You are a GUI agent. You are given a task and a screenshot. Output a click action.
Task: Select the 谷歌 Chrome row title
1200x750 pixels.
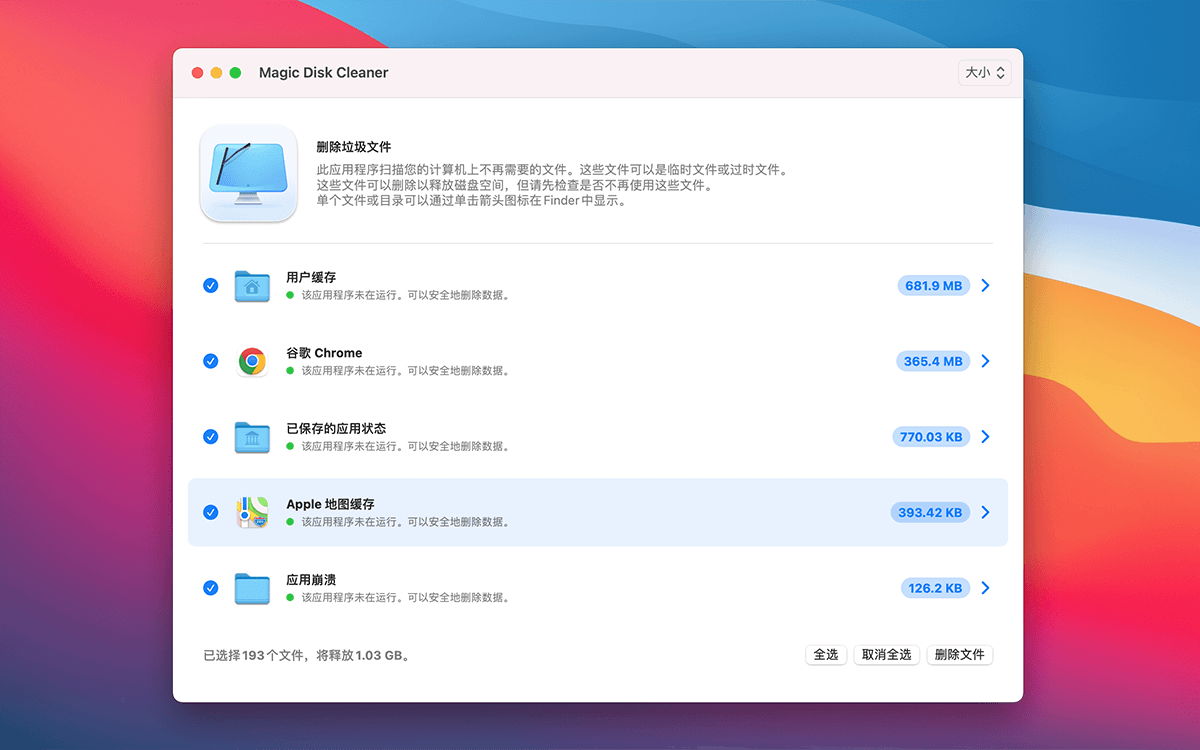pyautogui.click(x=324, y=353)
